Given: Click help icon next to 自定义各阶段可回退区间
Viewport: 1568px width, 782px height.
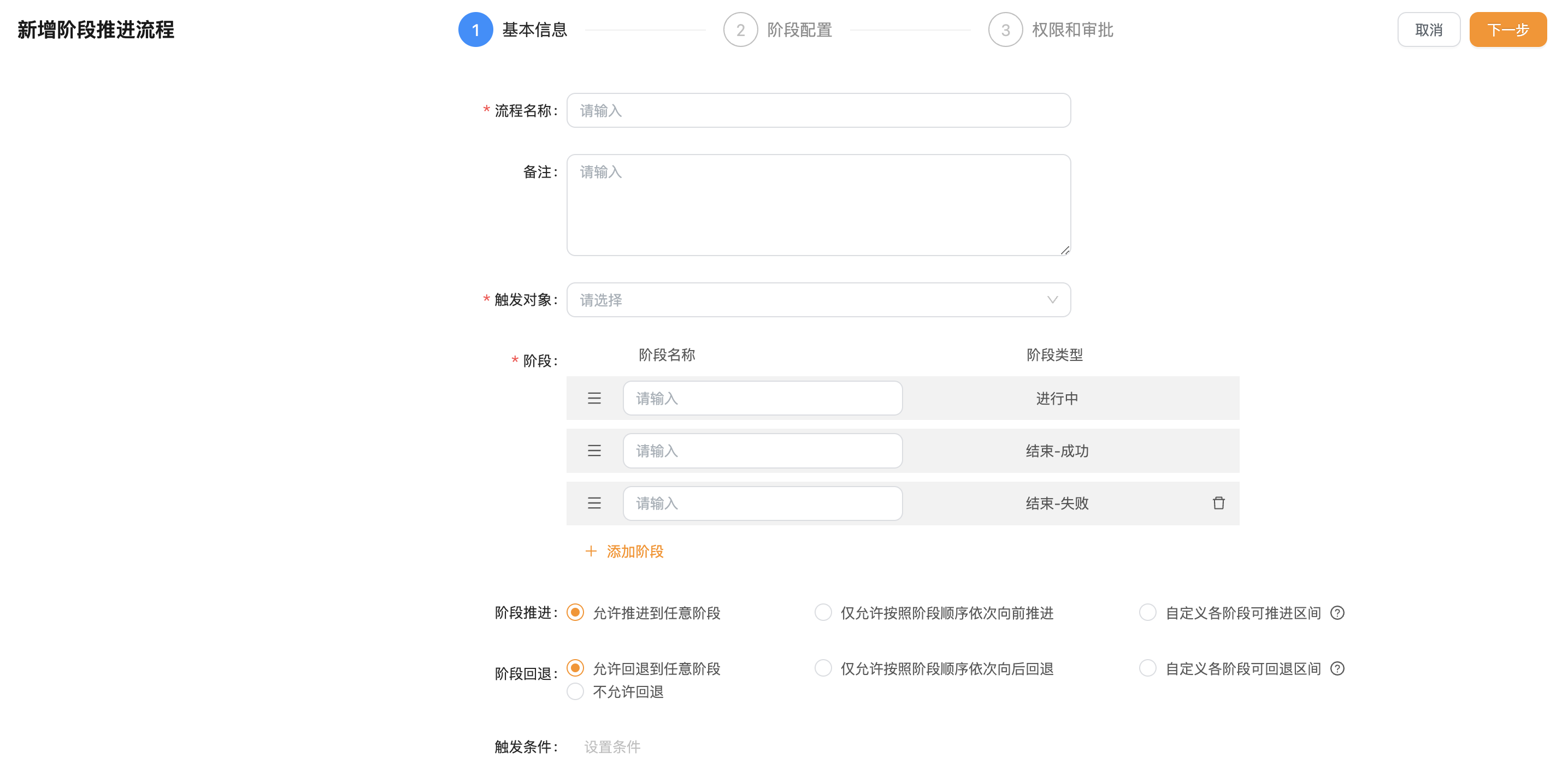Looking at the screenshot, I should click(1337, 668).
